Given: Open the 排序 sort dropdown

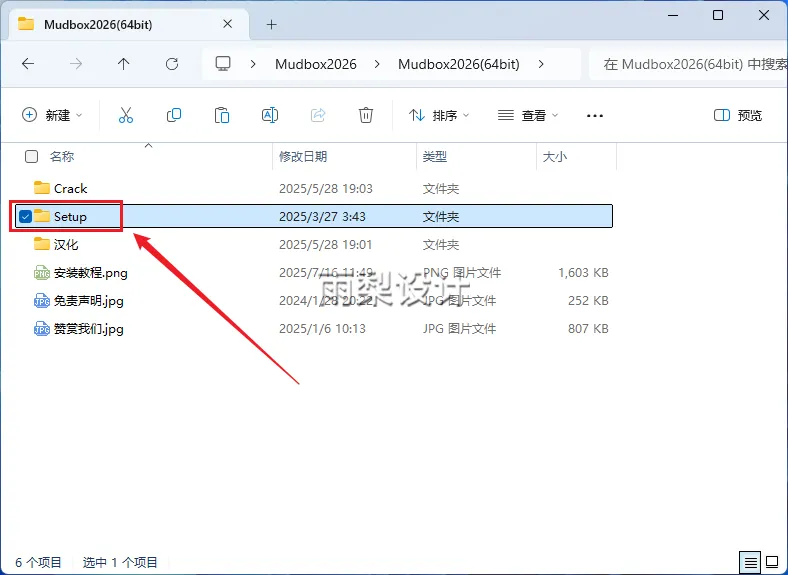Looking at the screenshot, I should (439, 115).
